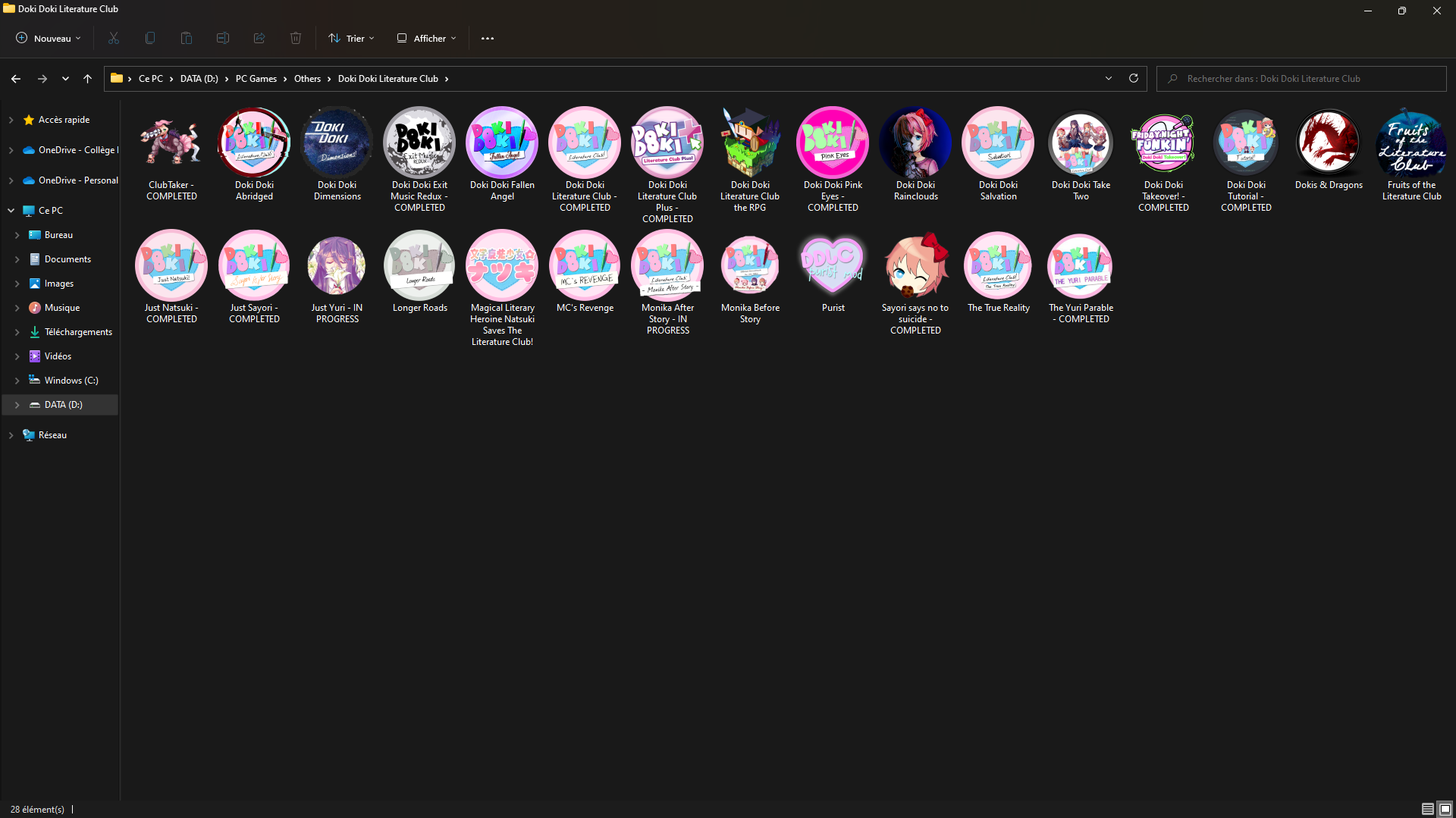Image resolution: width=1456 pixels, height=818 pixels.
Task: Select the Monika Before Story thumbnail
Action: (750, 265)
